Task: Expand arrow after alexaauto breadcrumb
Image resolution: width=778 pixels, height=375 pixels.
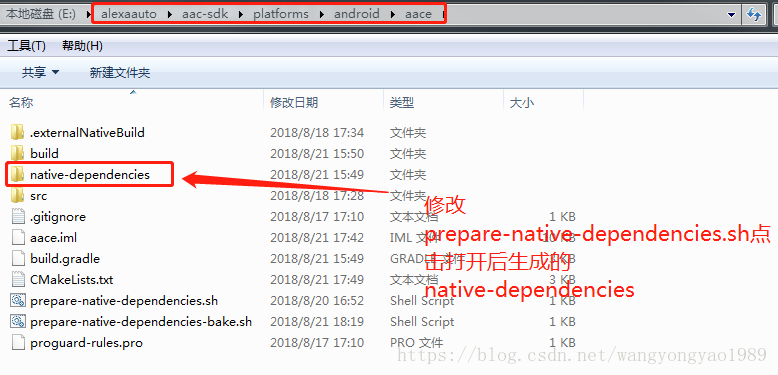Action: tap(170, 14)
